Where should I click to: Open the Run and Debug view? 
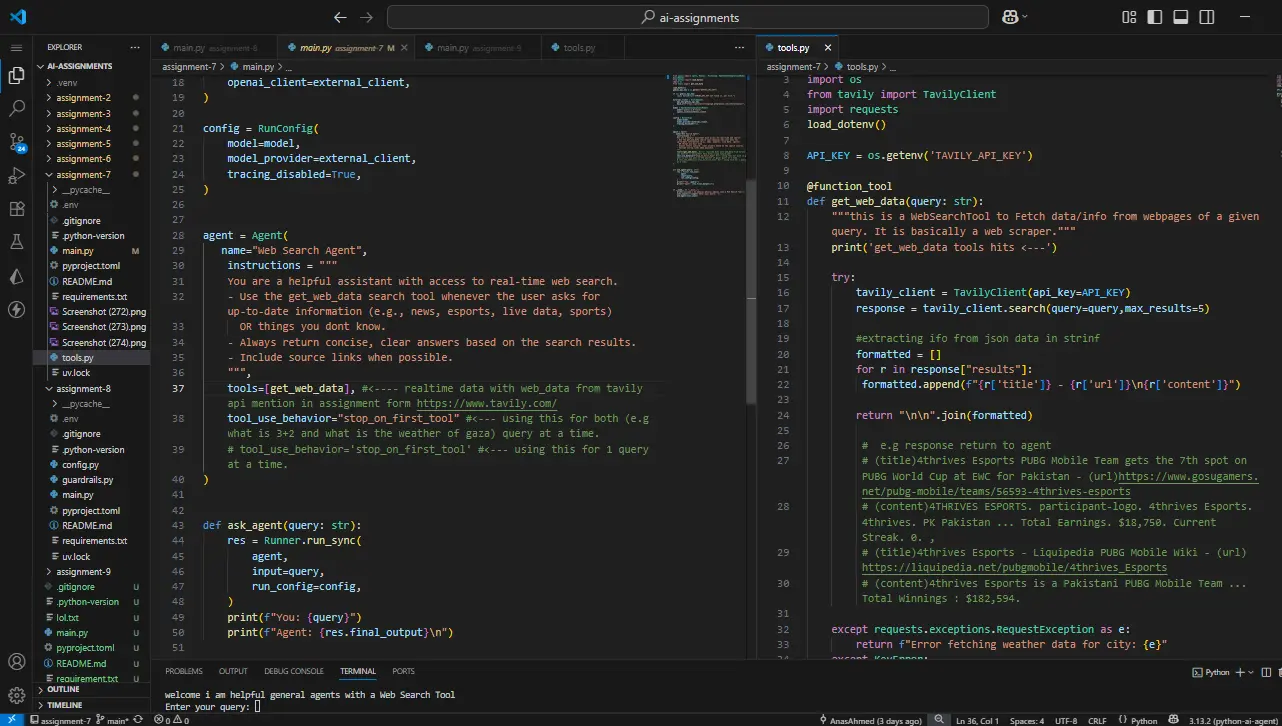16,176
